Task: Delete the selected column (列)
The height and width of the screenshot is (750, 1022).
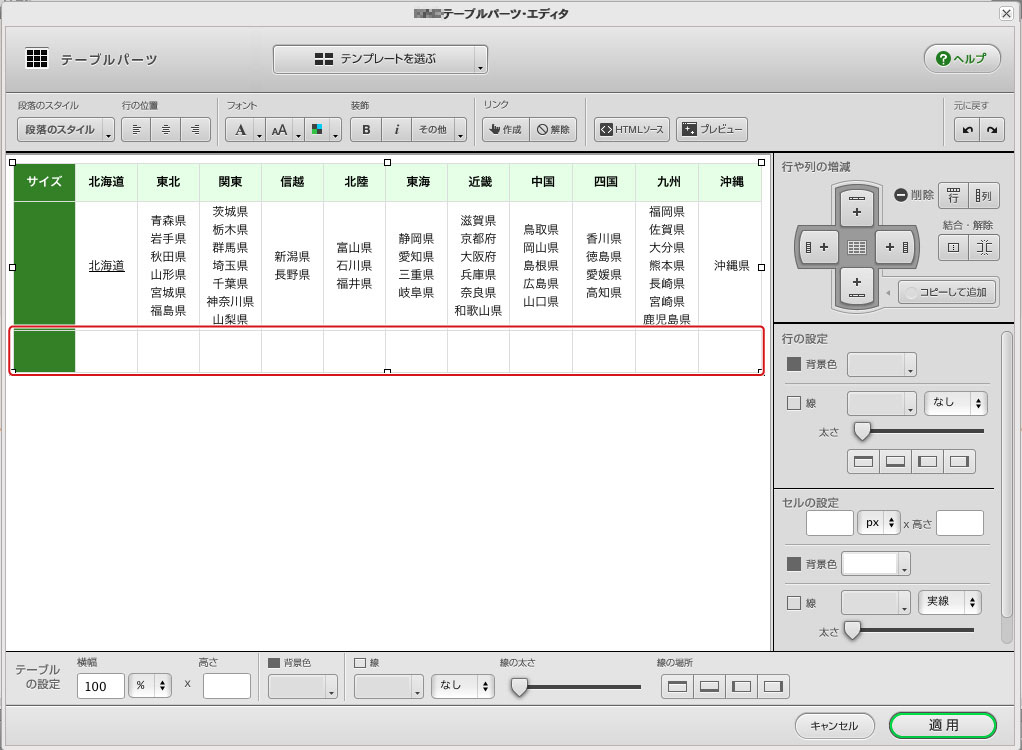Action: tap(984, 195)
